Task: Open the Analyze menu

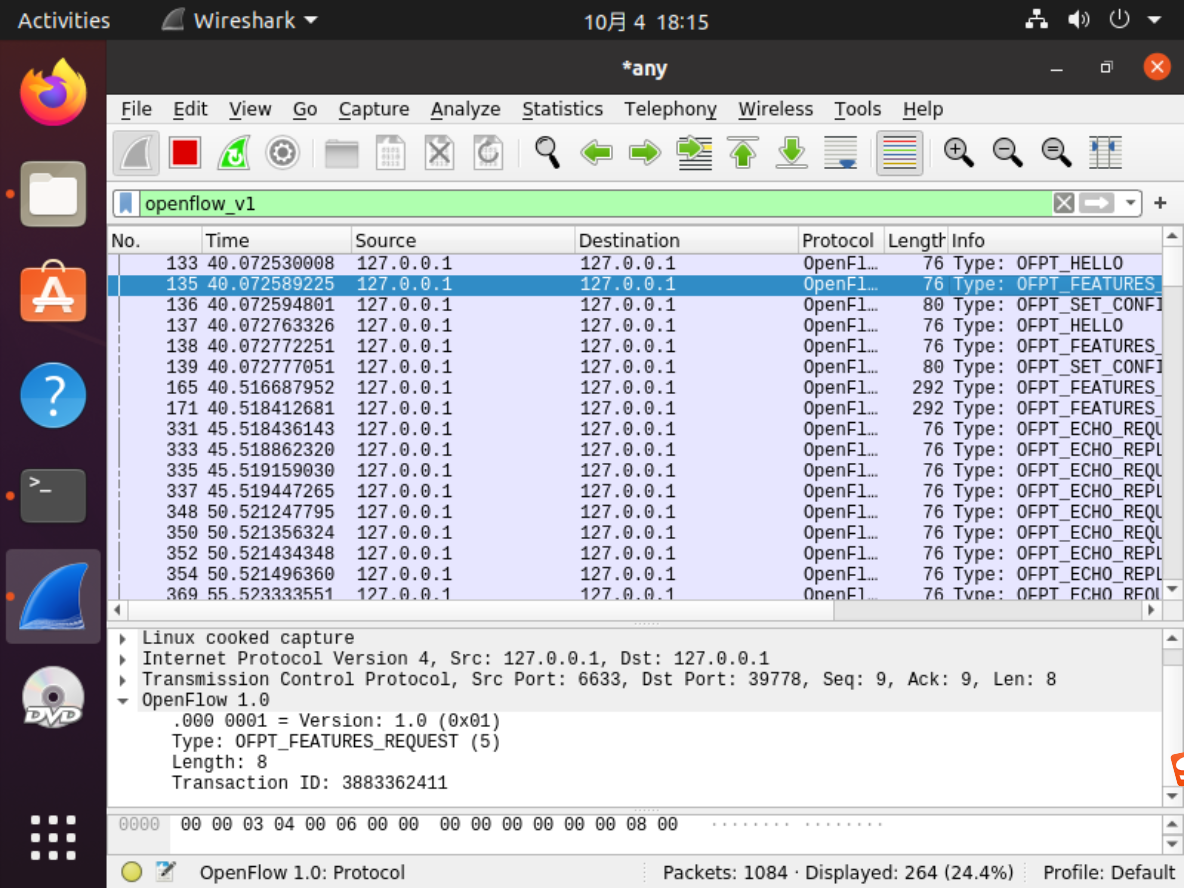Action: coord(465,109)
